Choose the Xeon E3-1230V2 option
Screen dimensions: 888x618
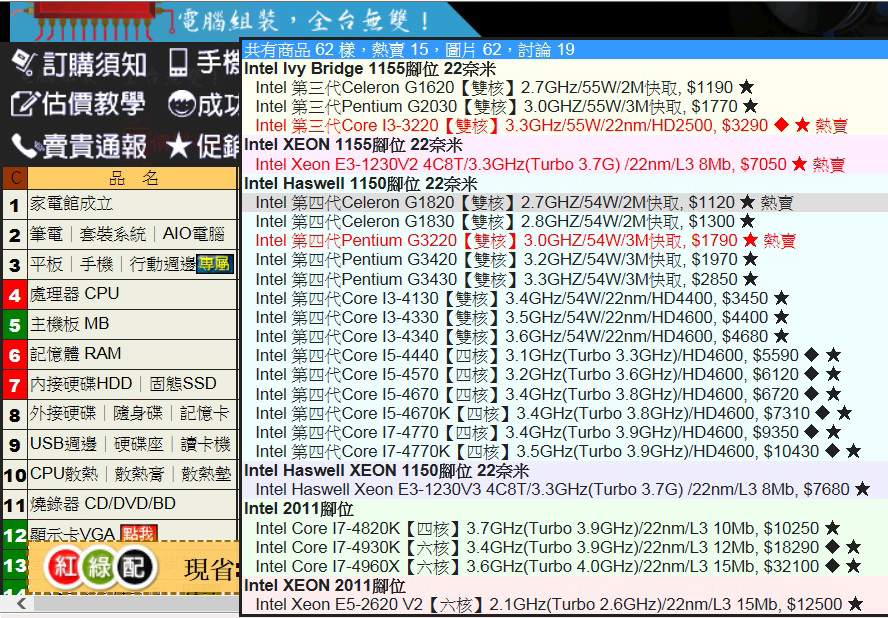click(550, 165)
